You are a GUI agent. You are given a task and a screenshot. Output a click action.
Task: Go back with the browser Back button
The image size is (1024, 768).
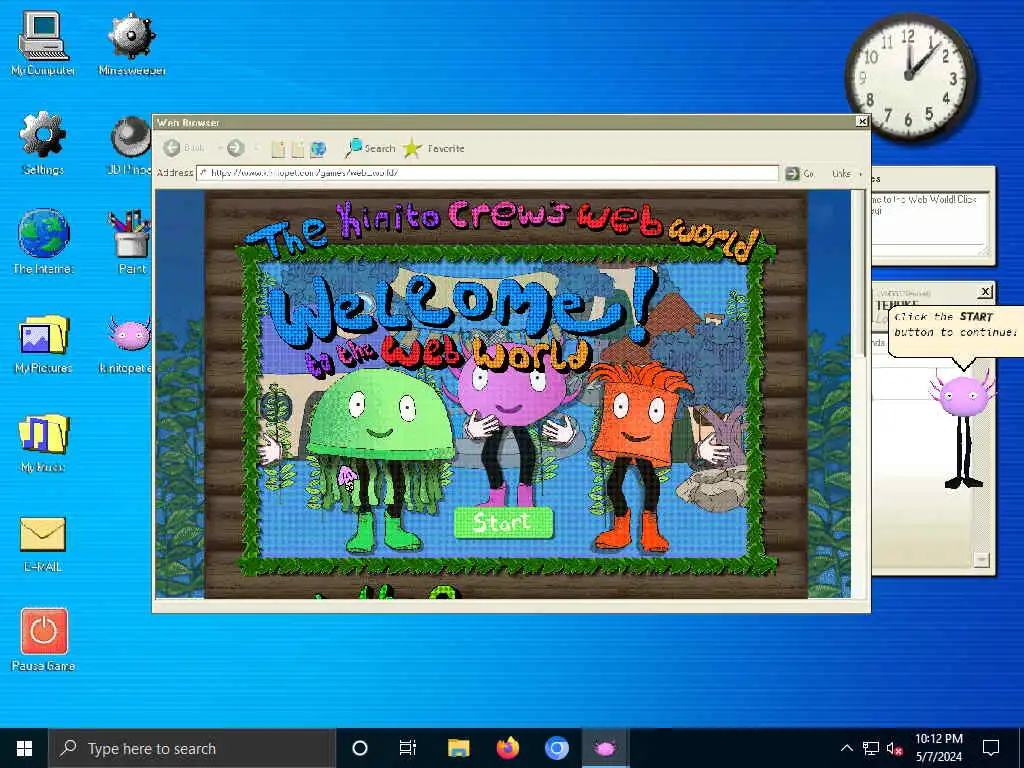[x=184, y=148]
